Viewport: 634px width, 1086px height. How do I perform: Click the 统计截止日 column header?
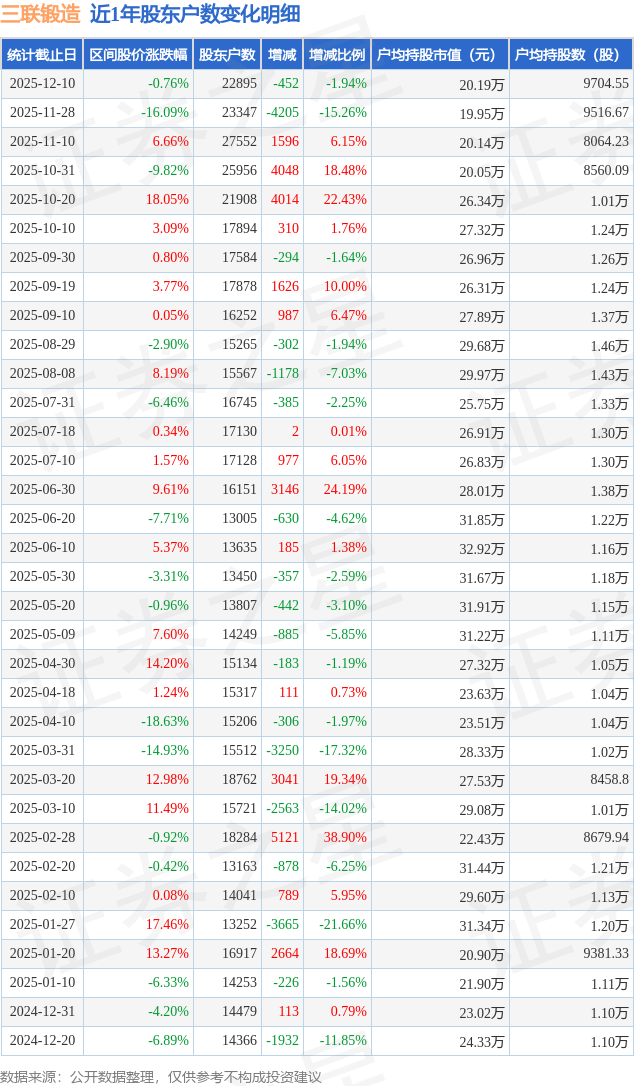[41, 55]
